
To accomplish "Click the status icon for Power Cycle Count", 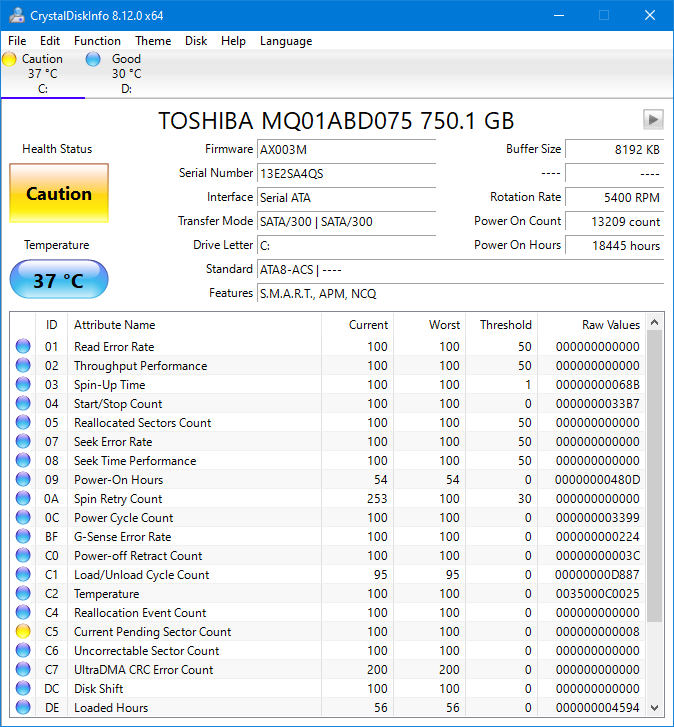I will coord(23,517).
